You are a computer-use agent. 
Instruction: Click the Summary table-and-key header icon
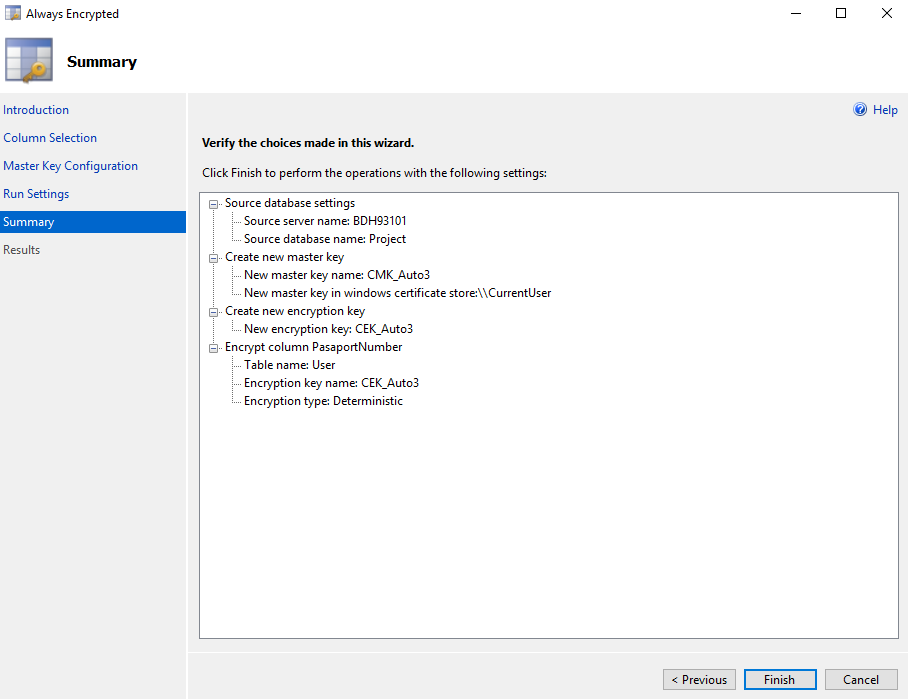(x=29, y=61)
